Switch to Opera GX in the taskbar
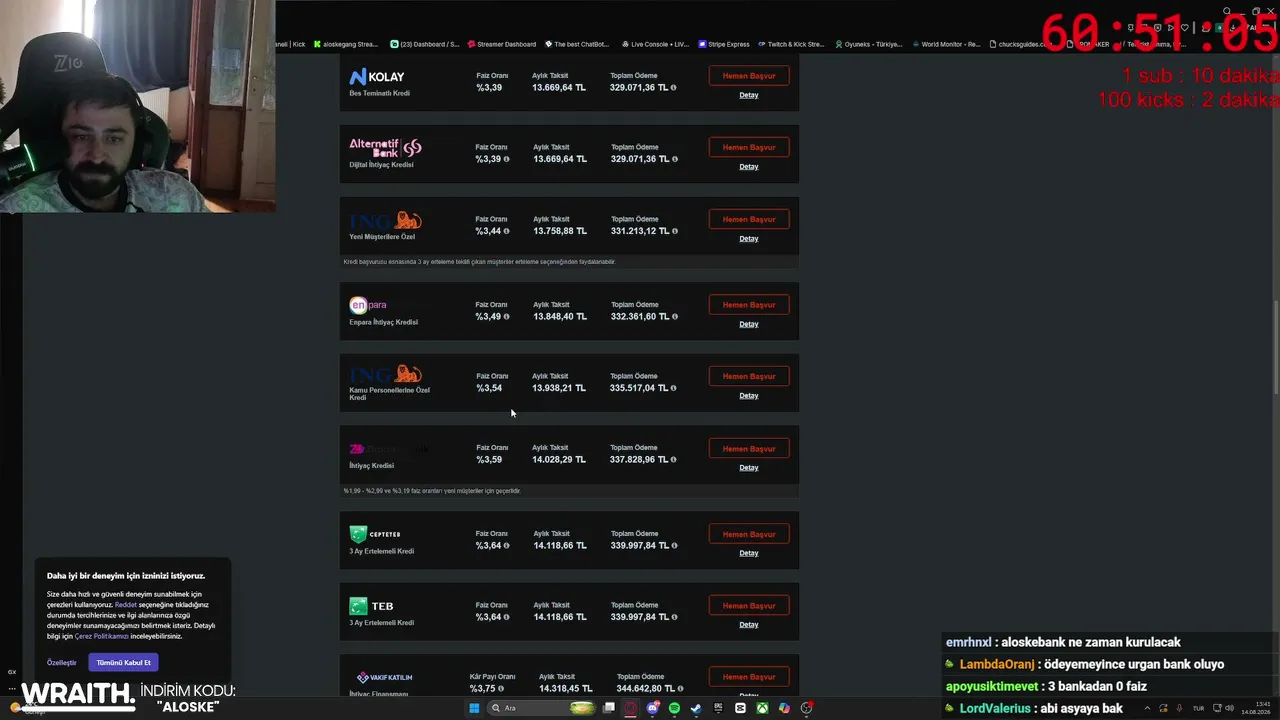Image resolution: width=1280 pixels, height=720 pixels. point(630,708)
